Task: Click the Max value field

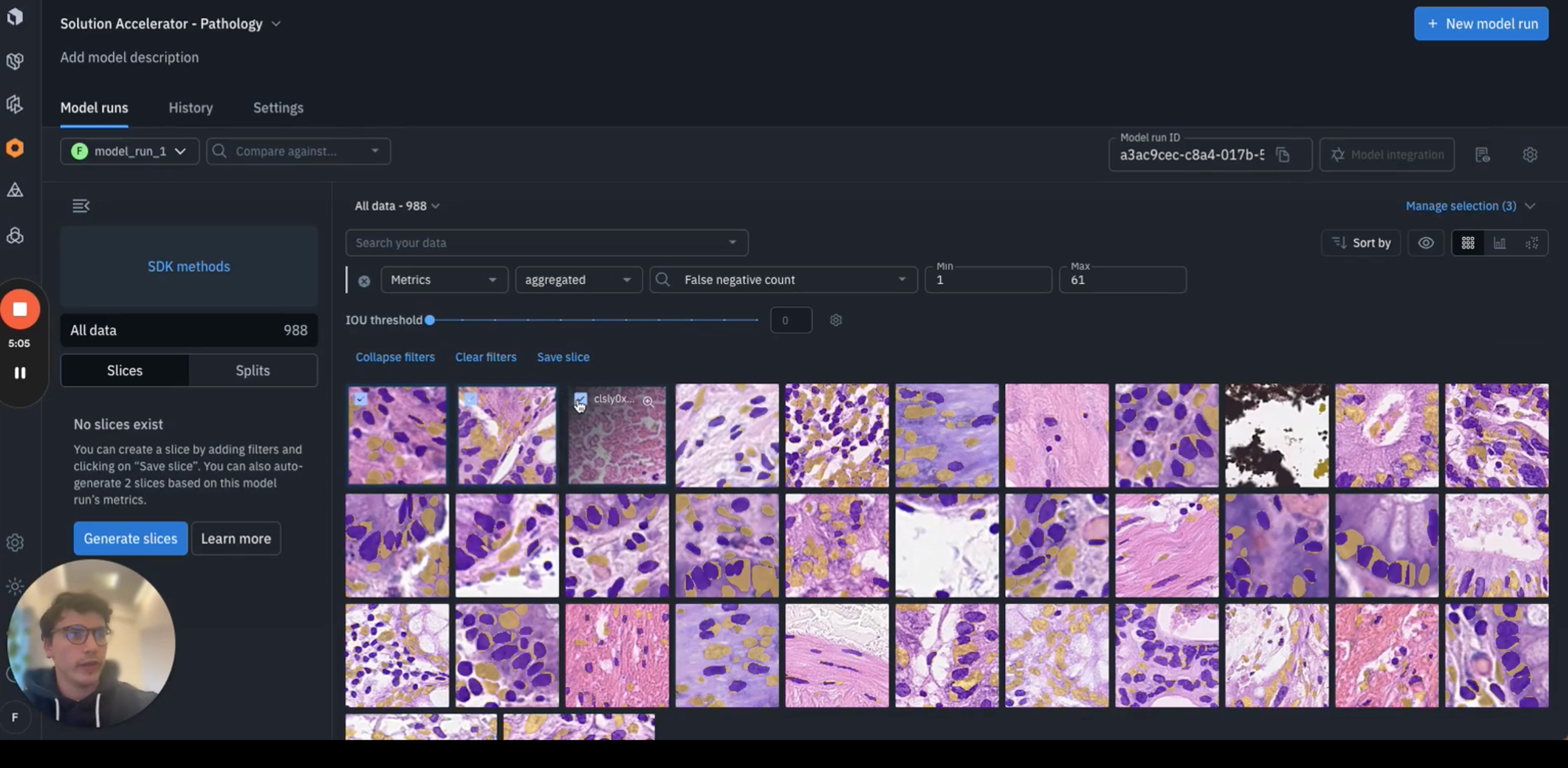Action: [x=1123, y=280]
